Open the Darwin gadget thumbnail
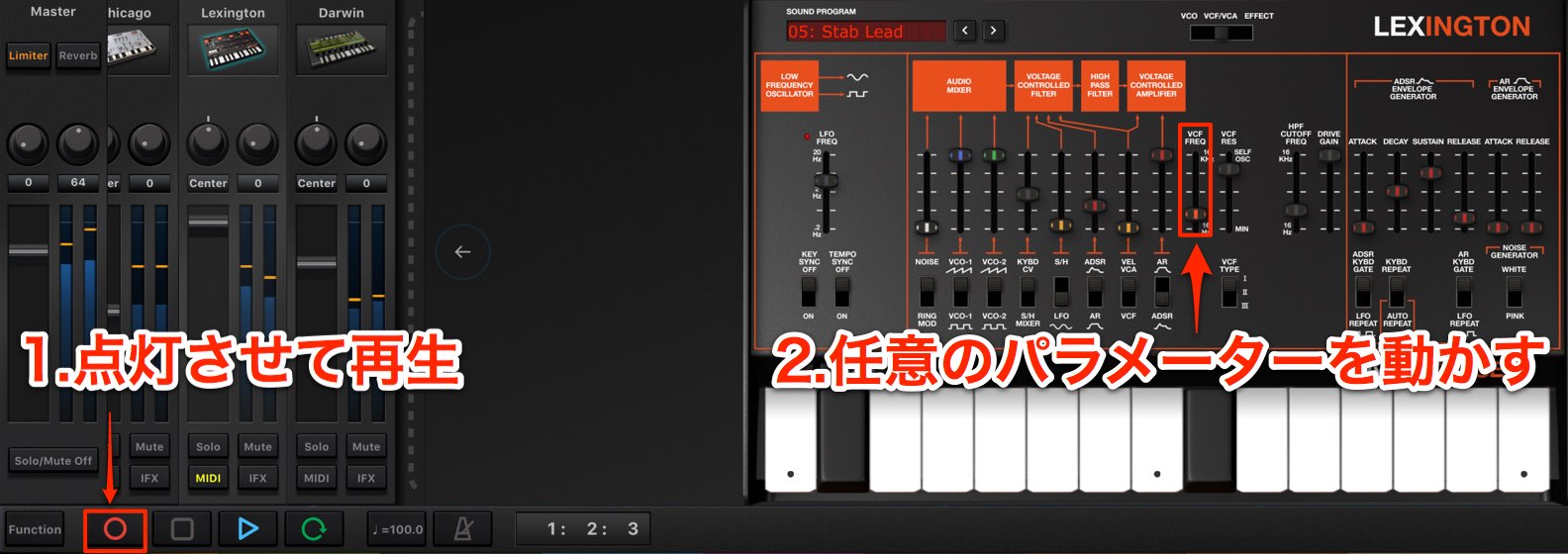This screenshot has height=554, width=1568. click(x=342, y=49)
